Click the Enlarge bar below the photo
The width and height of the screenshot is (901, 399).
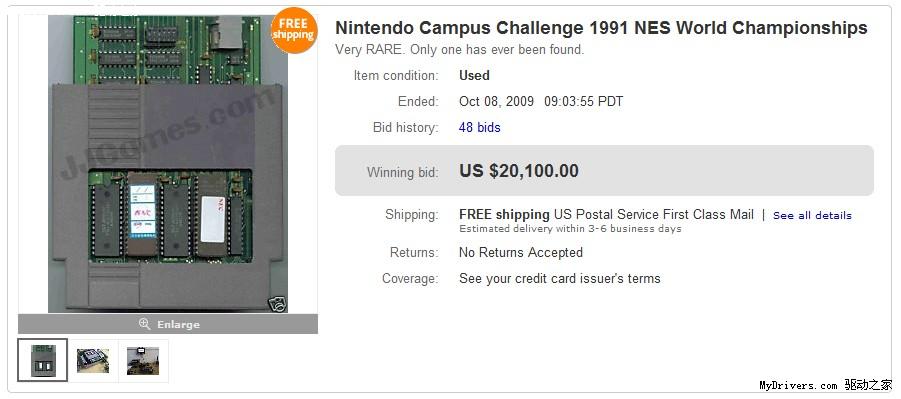coord(168,324)
